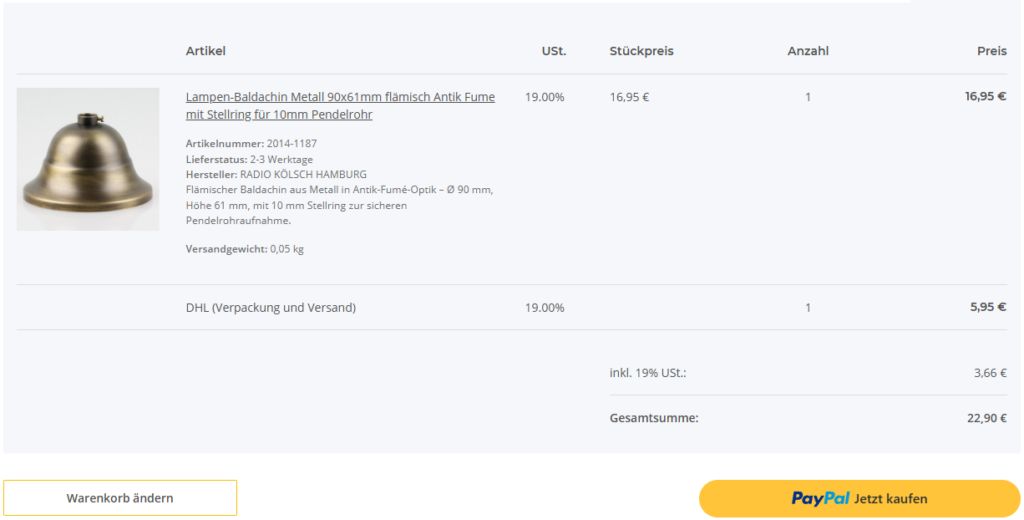
Task: Select the Hersteller RADIO KÖLSCH HAMBURG line
Action: click(x=276, y=174)
